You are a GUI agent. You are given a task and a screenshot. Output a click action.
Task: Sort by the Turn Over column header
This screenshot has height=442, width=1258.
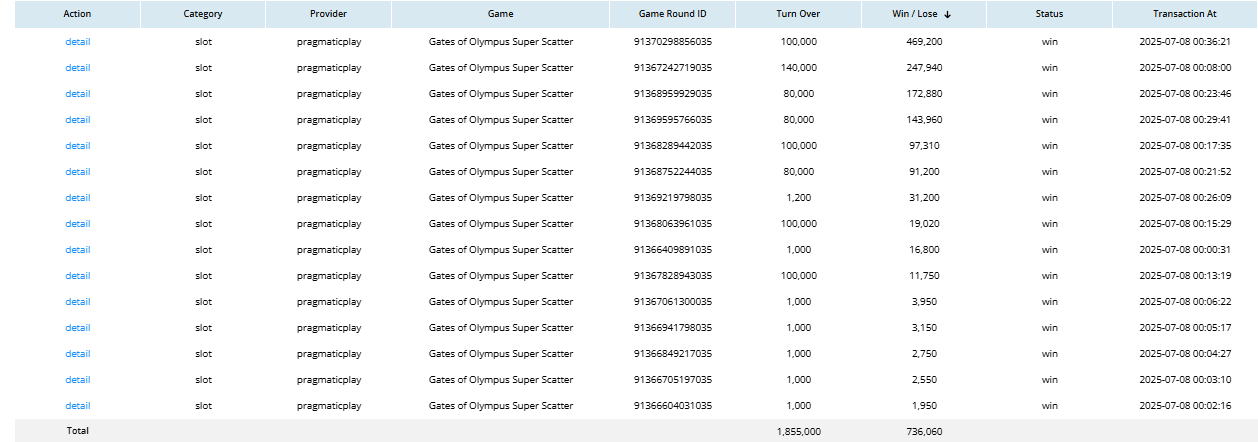click(x=798, y=15)
